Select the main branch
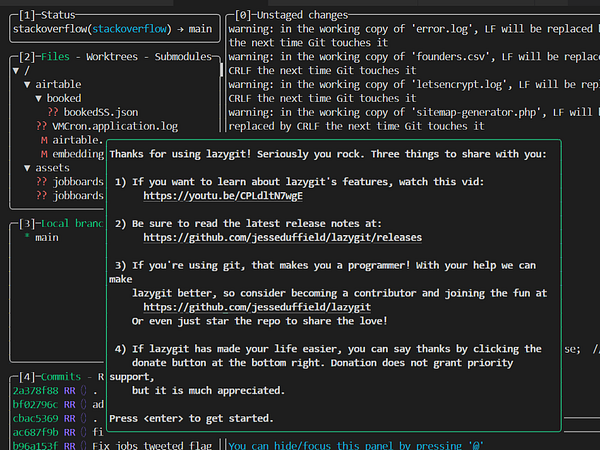600x450 pixels. 47,238
